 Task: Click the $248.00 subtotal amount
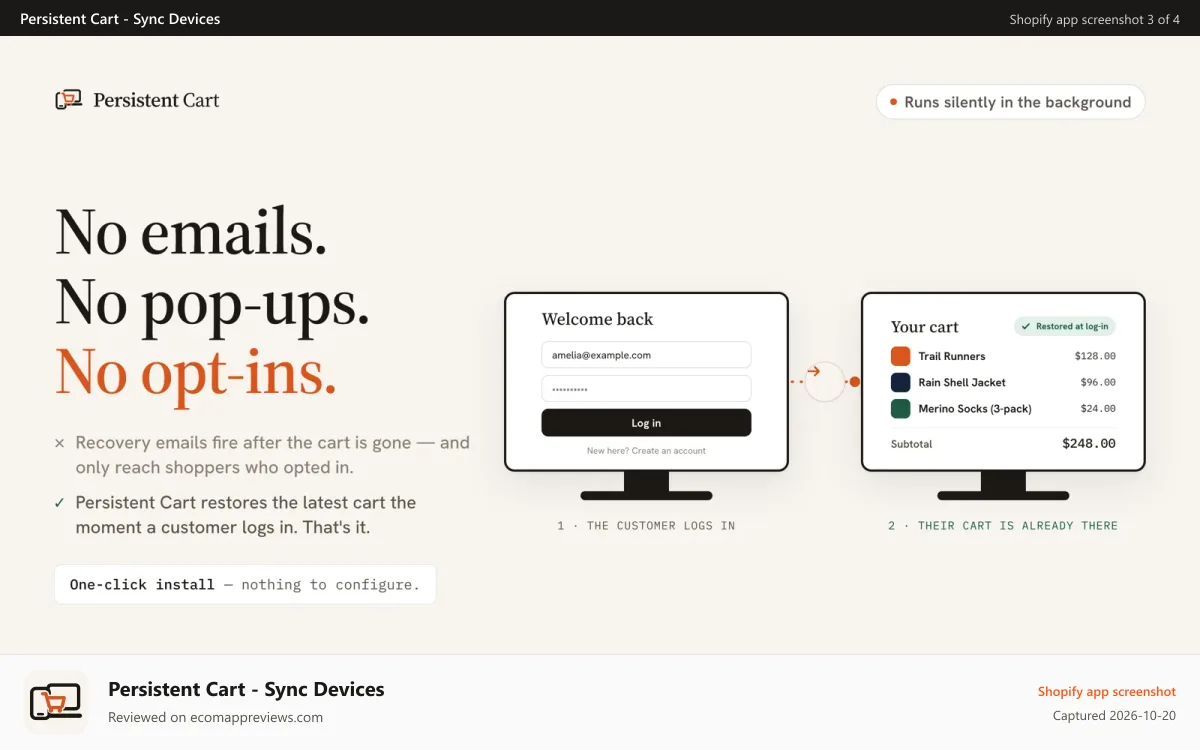(x=1089, y=443)
